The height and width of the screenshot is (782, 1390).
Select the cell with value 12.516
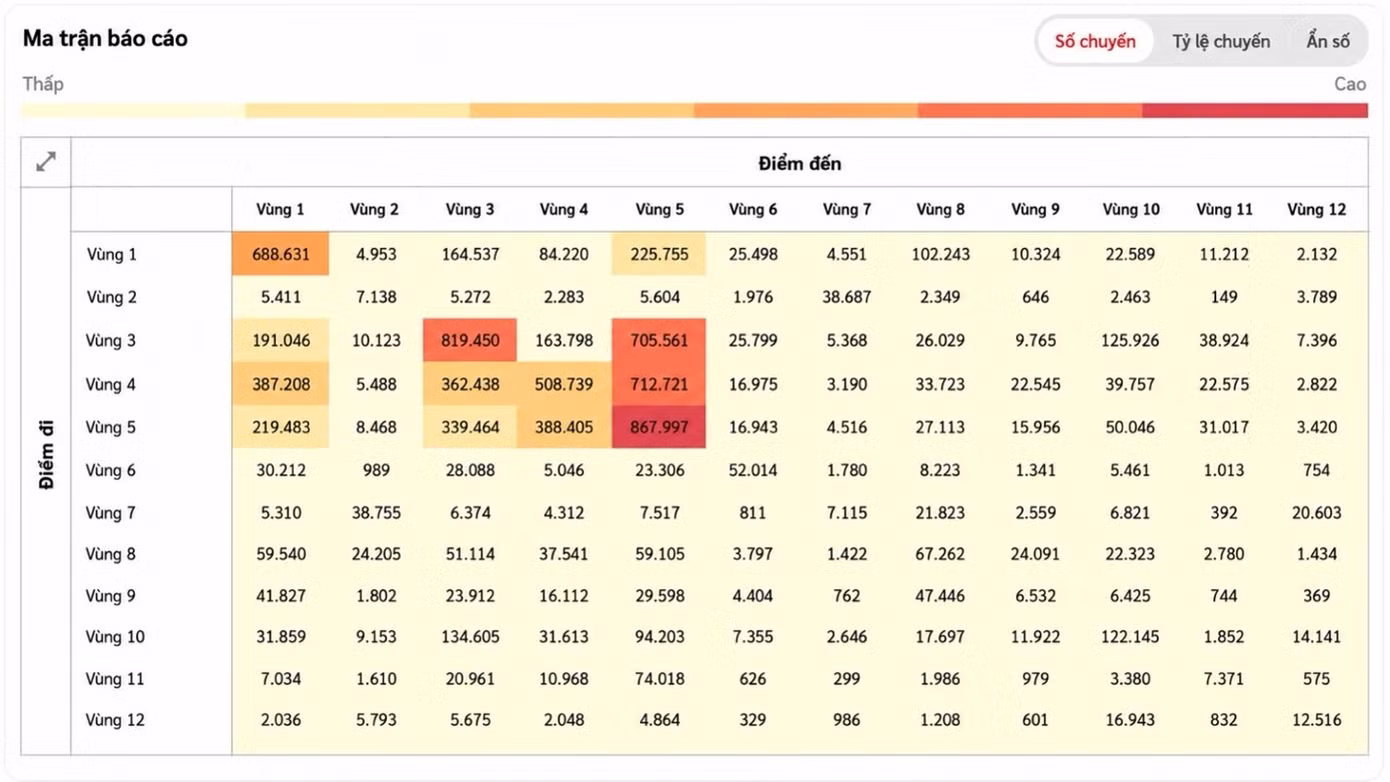pos(1316,720)
